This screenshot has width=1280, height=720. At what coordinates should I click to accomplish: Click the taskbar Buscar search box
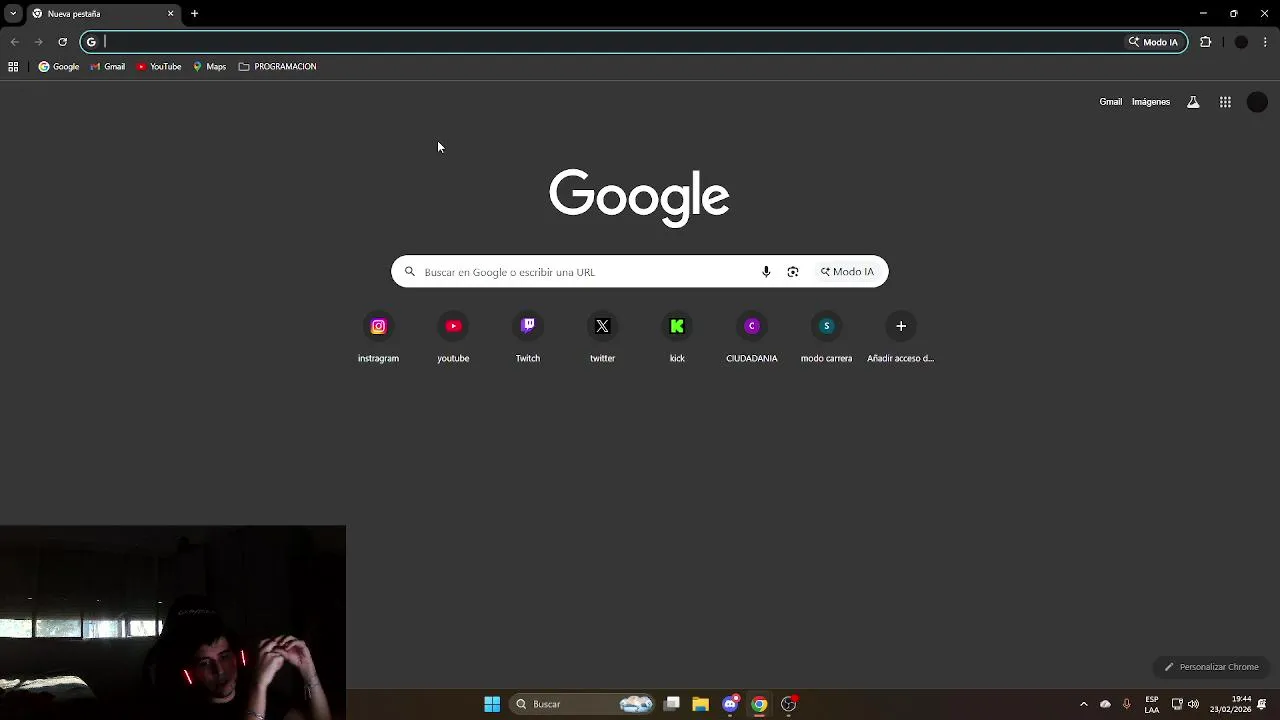point(584,704)
